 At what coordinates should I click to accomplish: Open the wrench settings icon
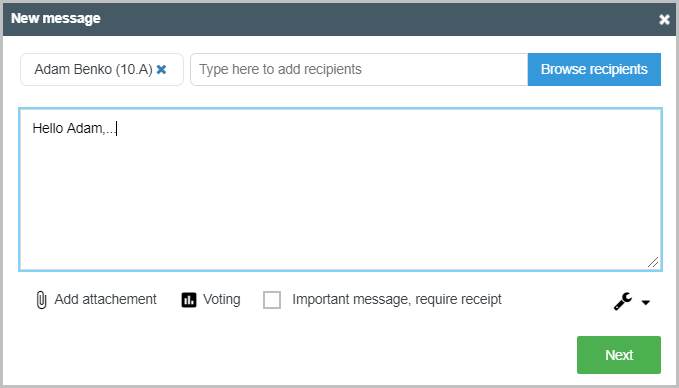623,301
